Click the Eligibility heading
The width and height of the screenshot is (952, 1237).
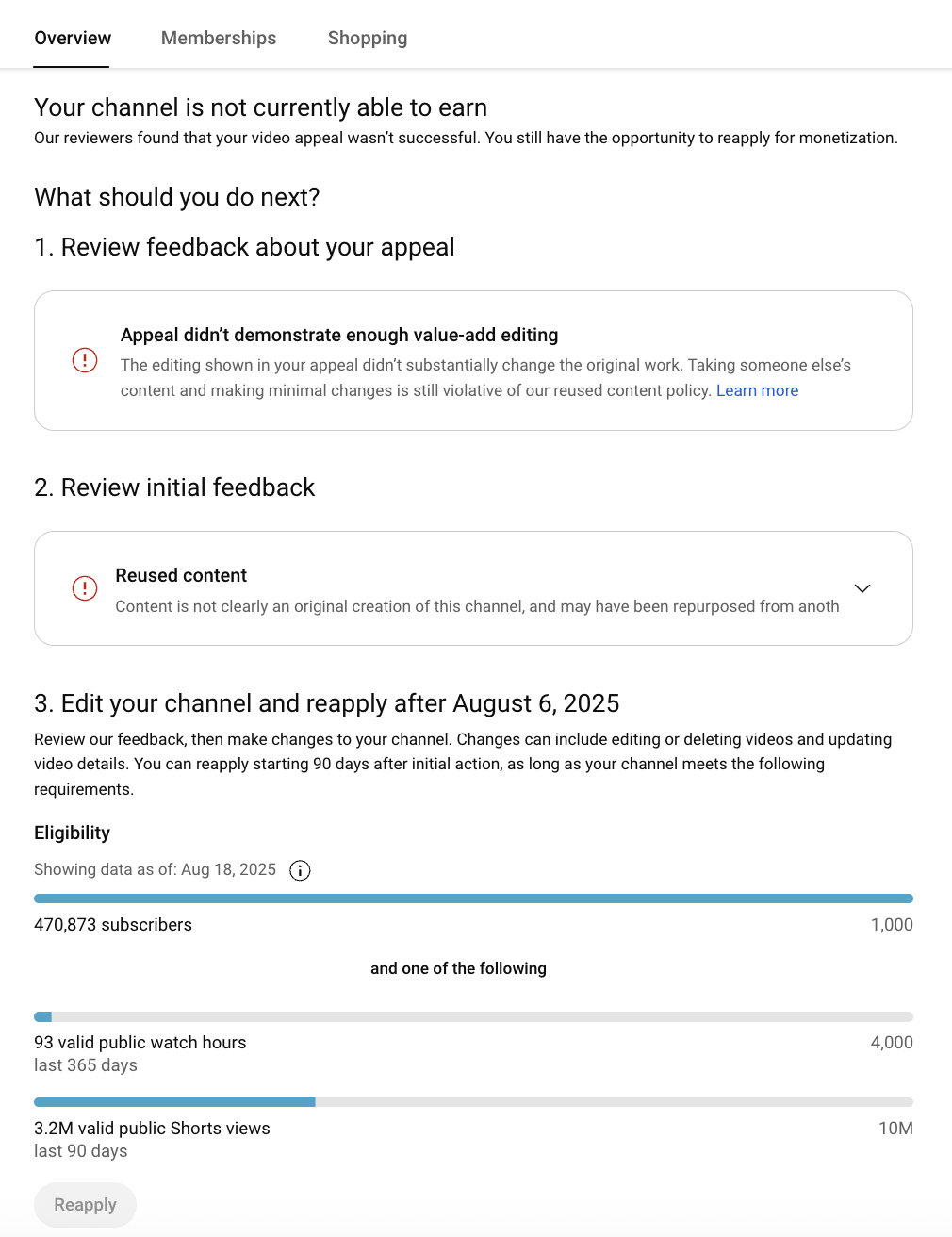tap(73, 833)
